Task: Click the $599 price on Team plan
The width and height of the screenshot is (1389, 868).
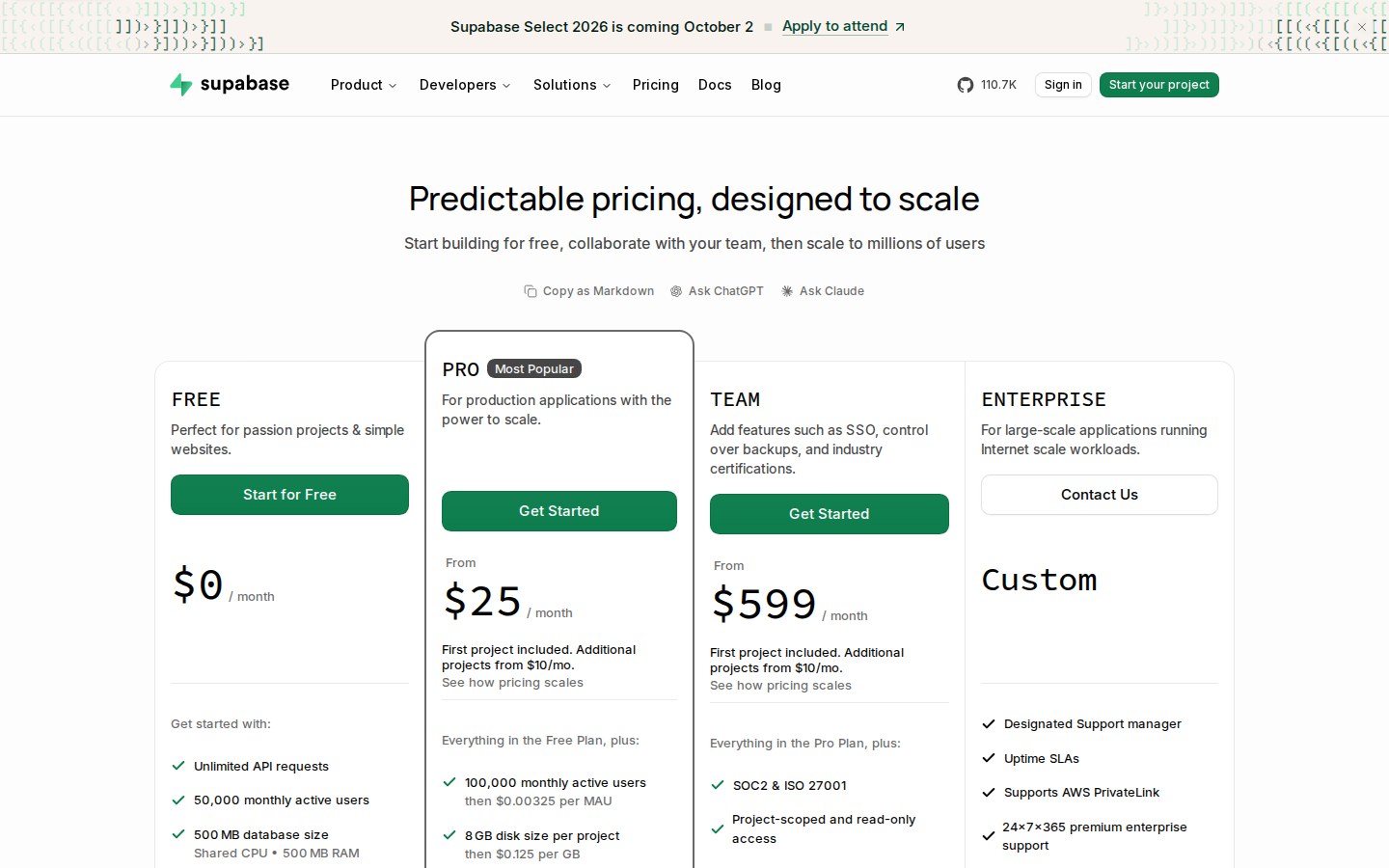Action: pyautogui.click(x=764, y=605)
